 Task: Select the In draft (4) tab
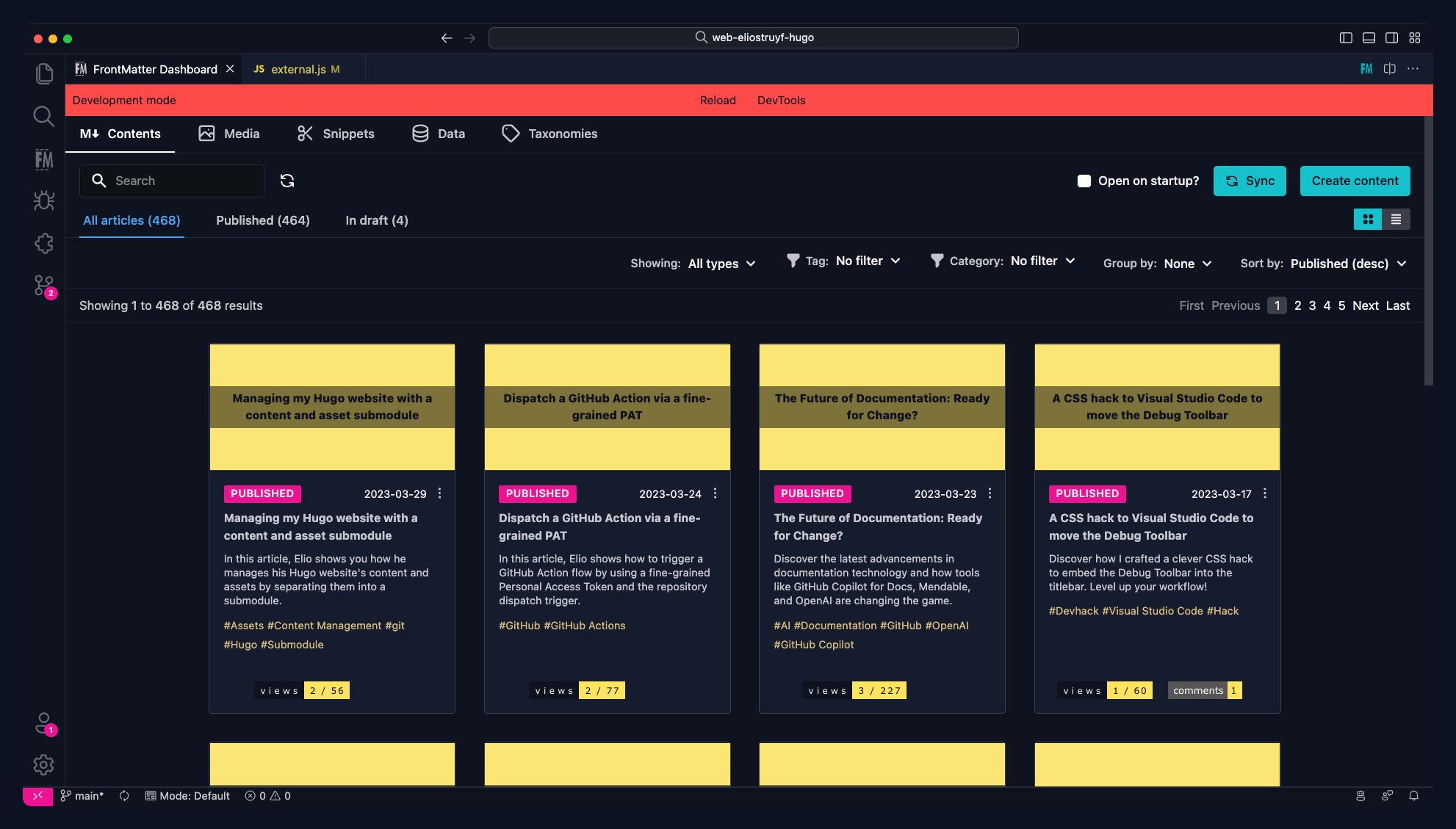point(377,220)
